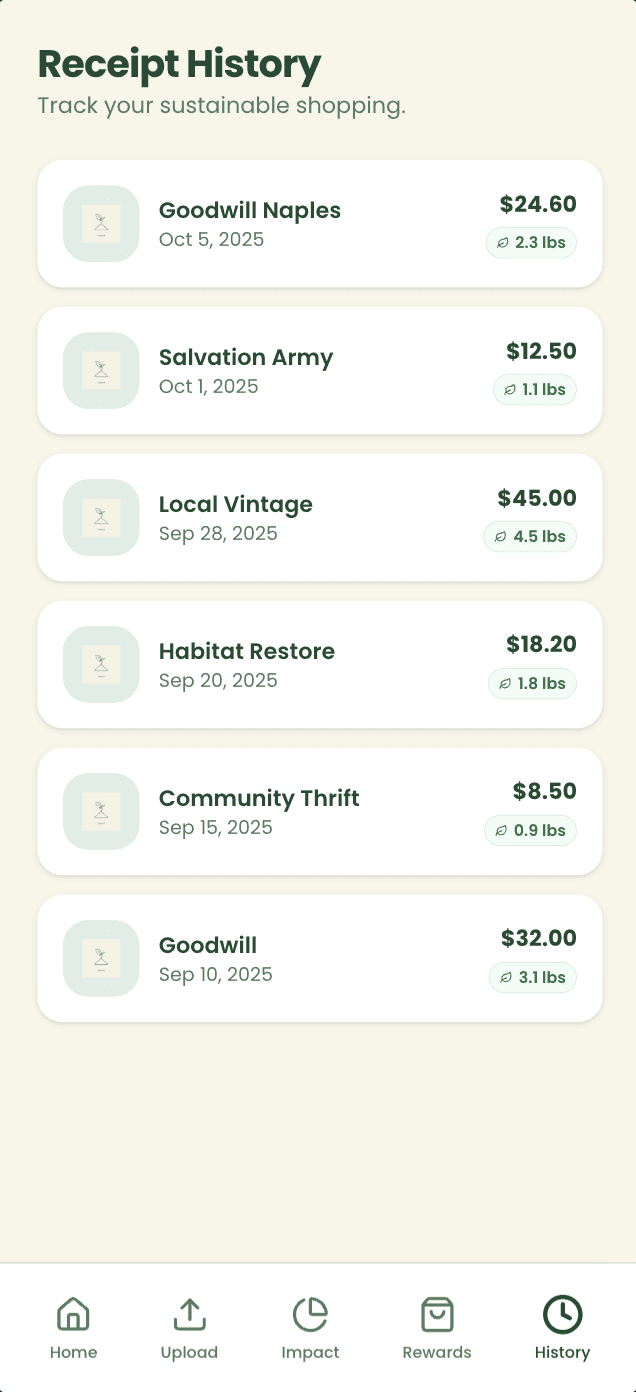The width and height of the screenshot is (636, 1392).
Task: Click the Goodwill Naples store logo thumbnail
Action: pos(100,224)
